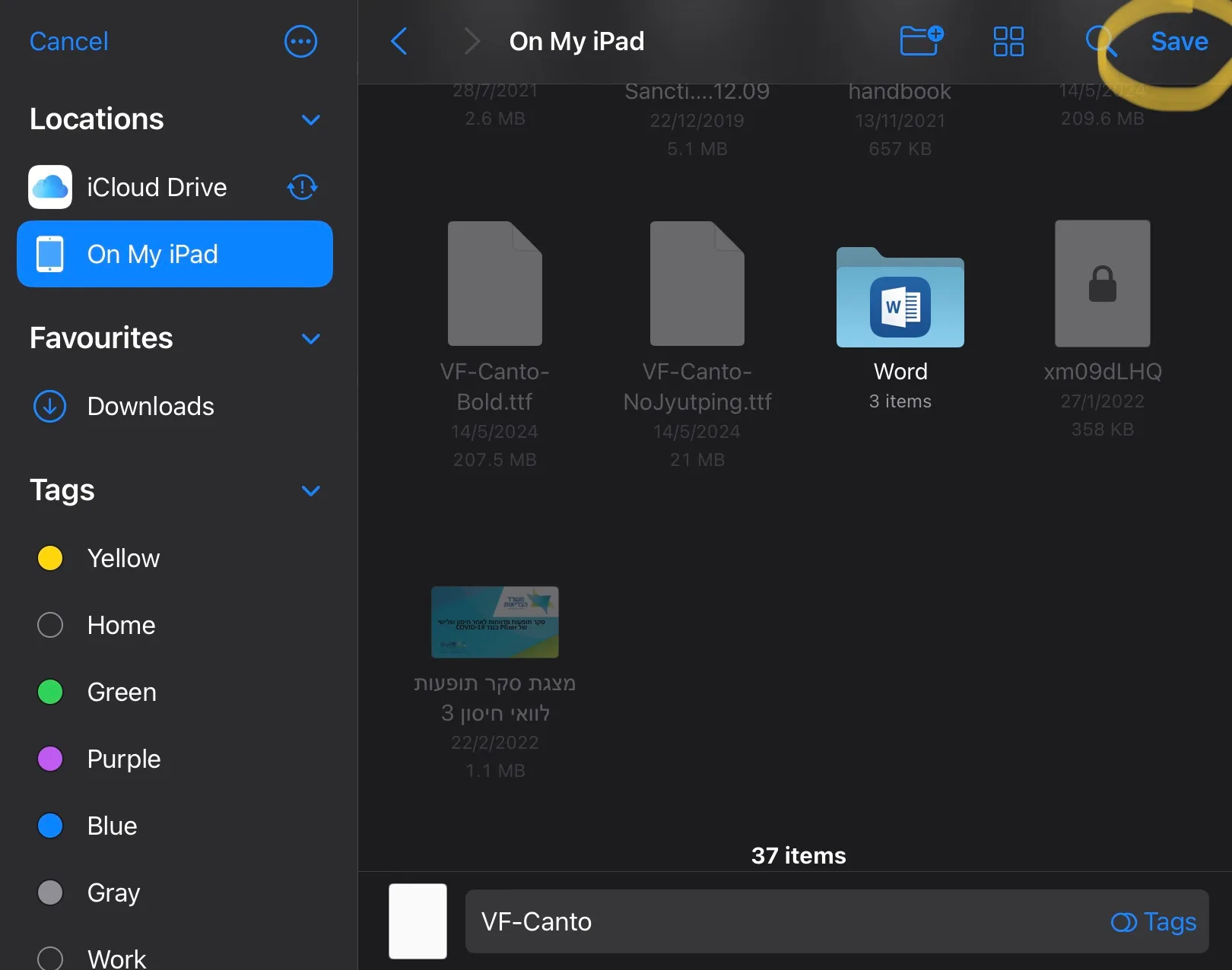
Task: Click the xm09dLHQ file name
Action: [x=1103, y=371]
